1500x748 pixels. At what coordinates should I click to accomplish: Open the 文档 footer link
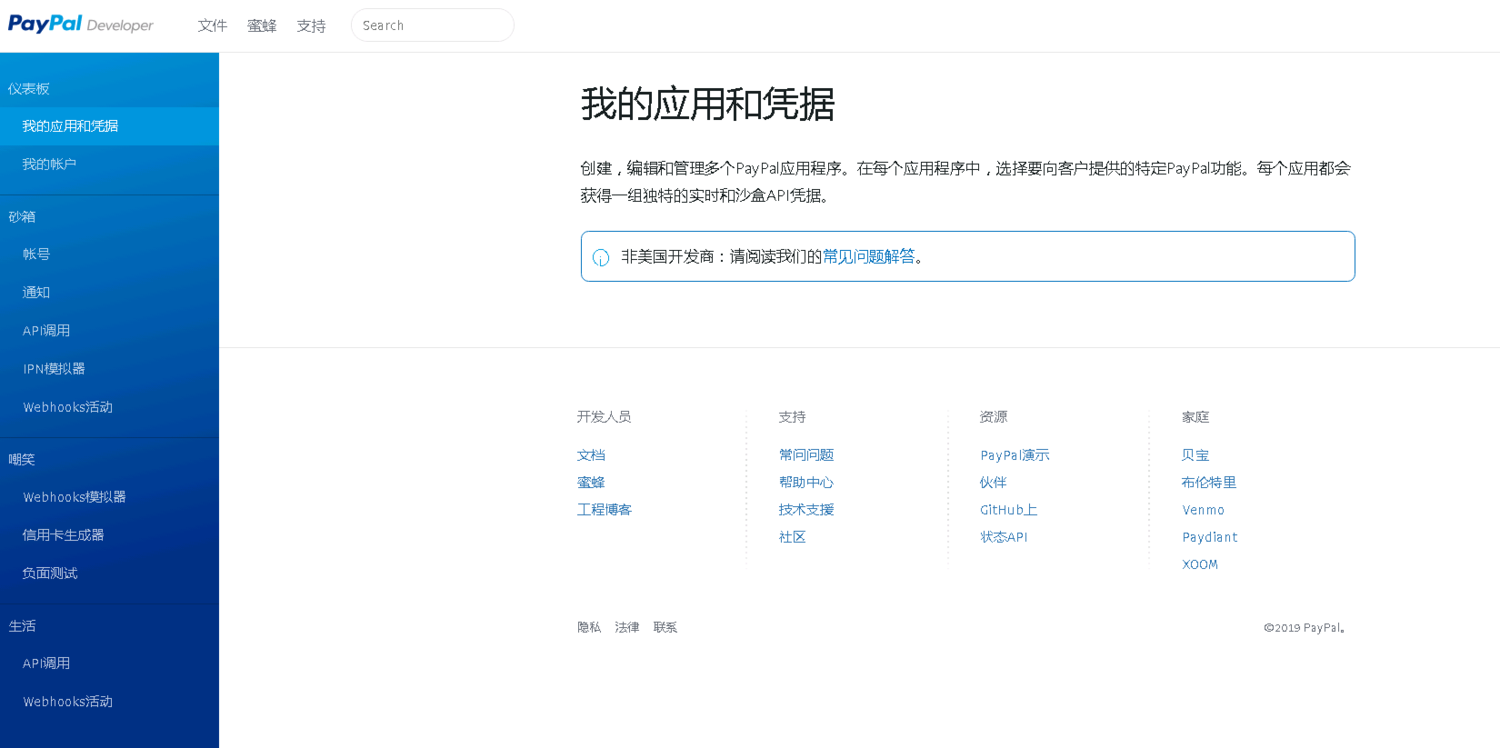tap(591, 455)
